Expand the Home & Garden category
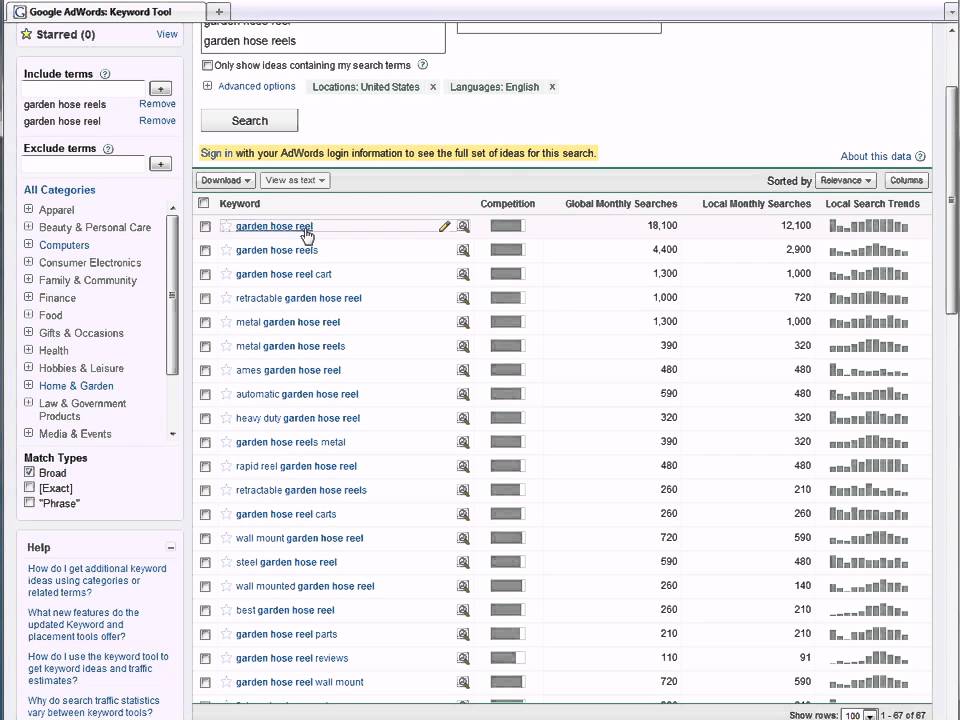This screenshot has height=720, width=960. (x=28, y=385)
